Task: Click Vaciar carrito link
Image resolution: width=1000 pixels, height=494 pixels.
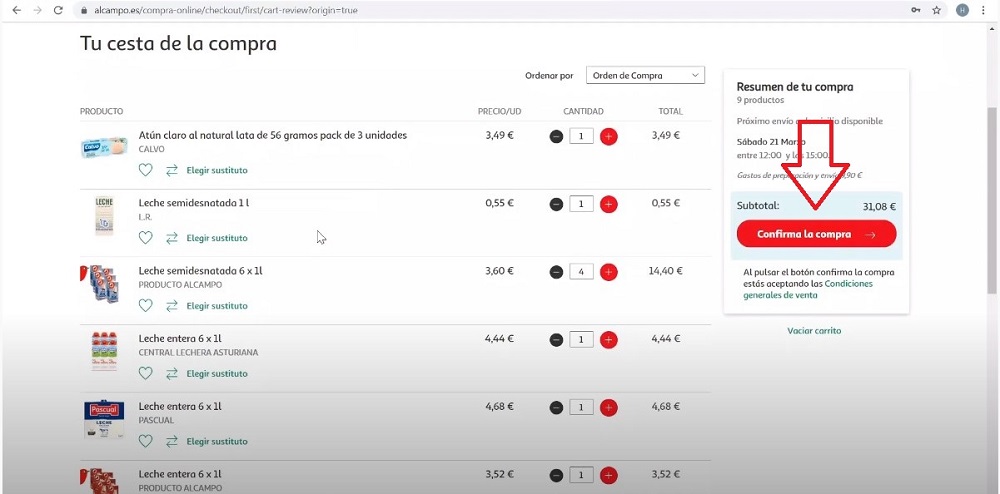Action: (814, 331)
